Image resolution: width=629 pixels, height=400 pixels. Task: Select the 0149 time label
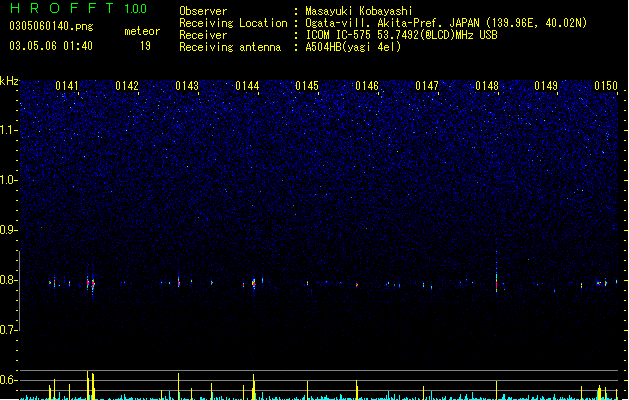tap(546, 86)
